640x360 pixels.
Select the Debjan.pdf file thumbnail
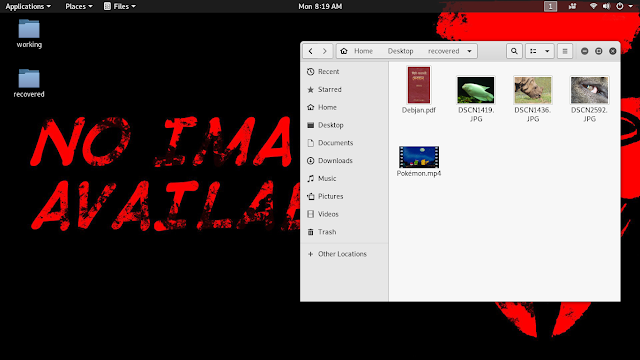tap(419, 85)
